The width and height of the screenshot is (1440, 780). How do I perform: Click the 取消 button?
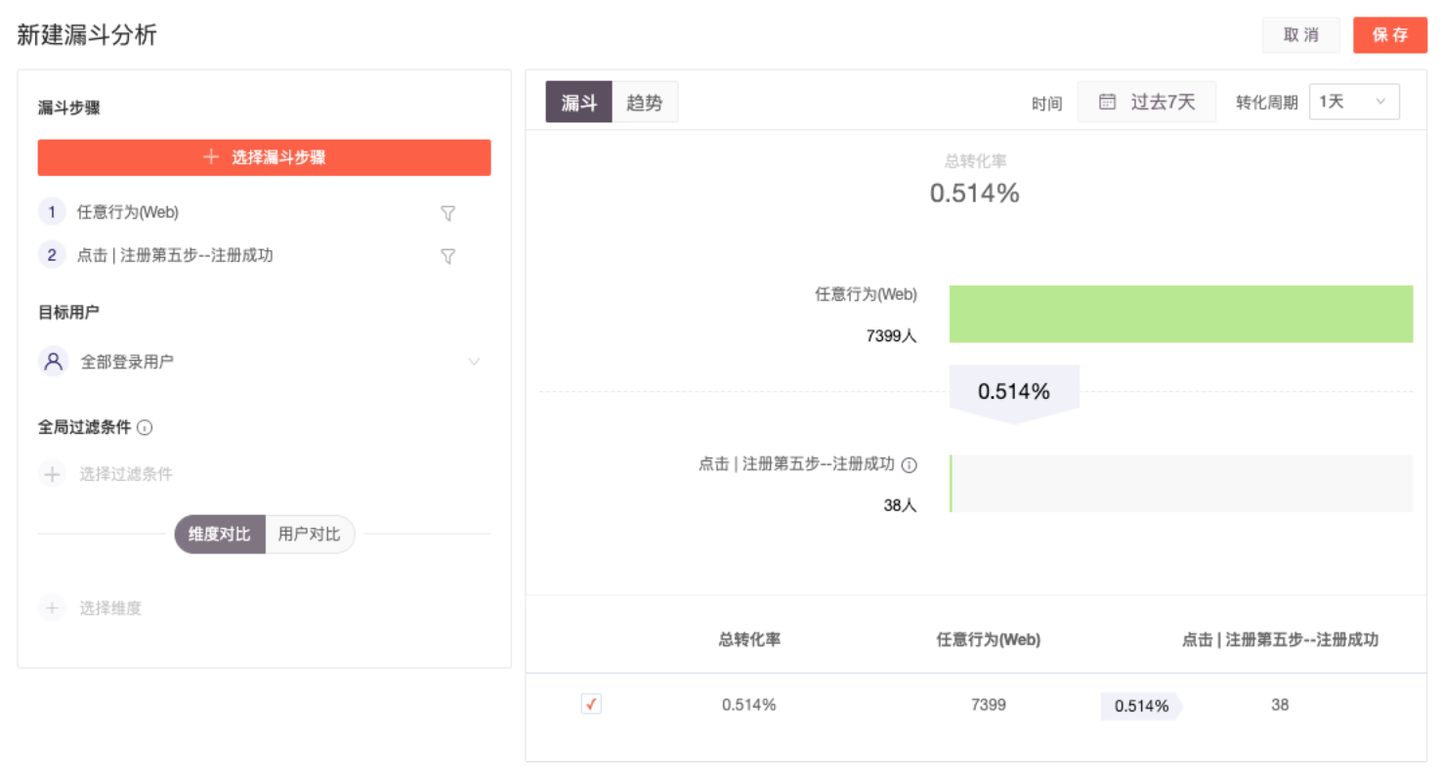(x=1301, y=35)
